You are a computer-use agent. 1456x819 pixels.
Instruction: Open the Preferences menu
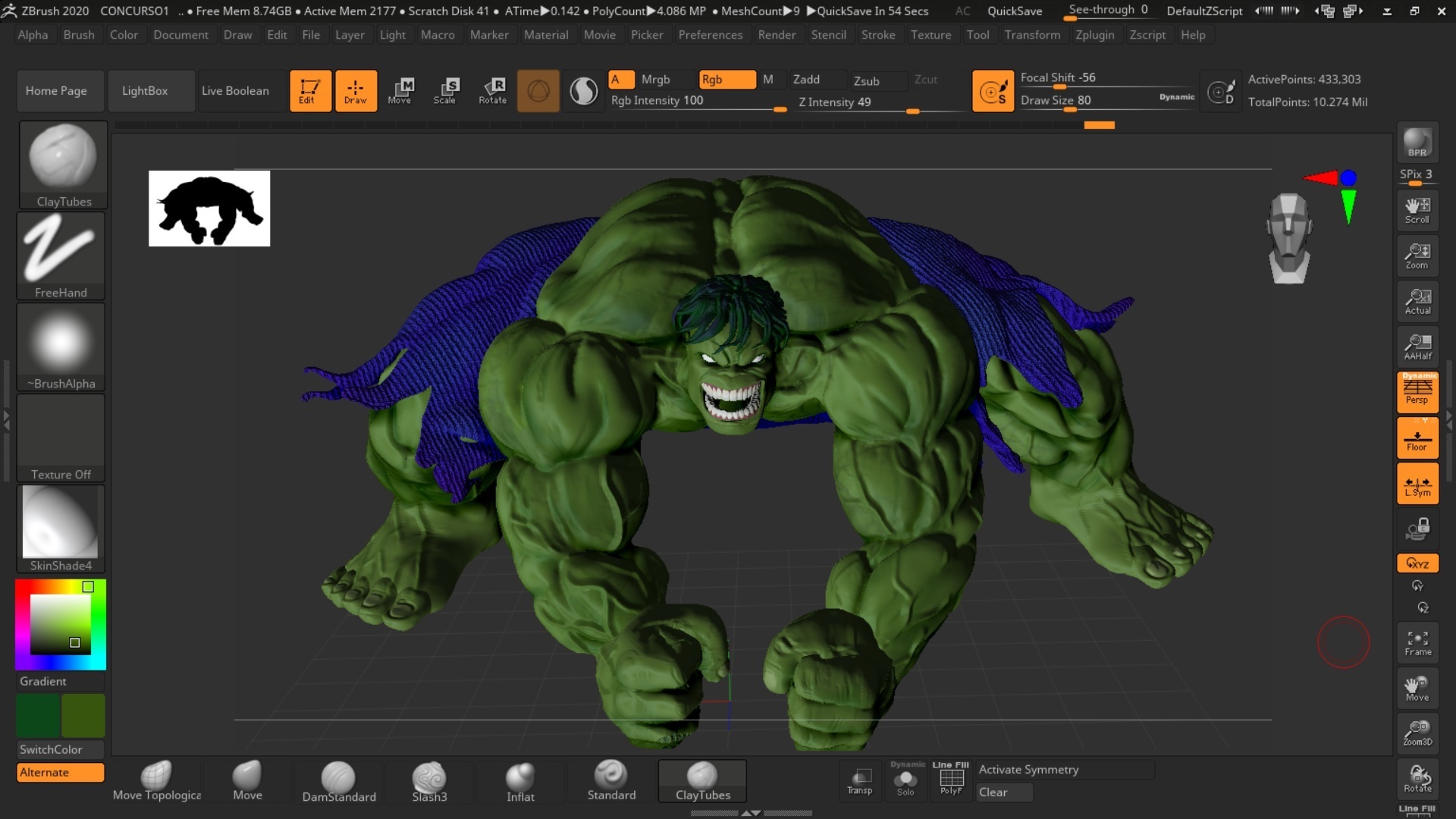click(710, 35)
